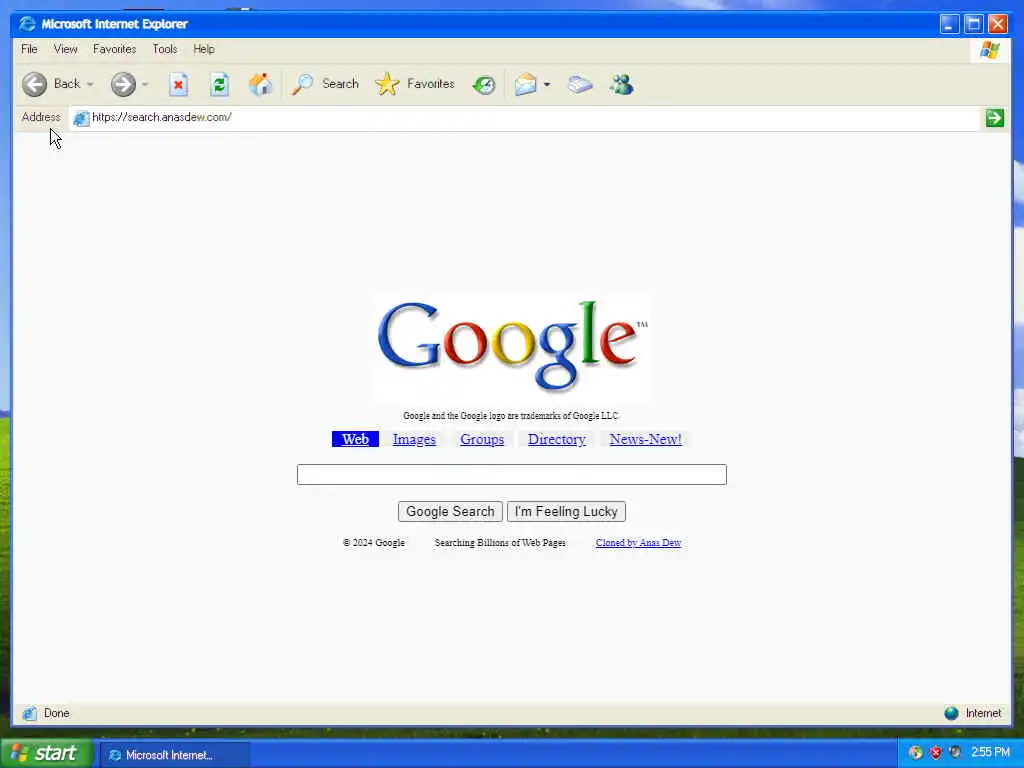
Task: Select Microsoft Internet taskbar button
Action: (x=175, y=755)
